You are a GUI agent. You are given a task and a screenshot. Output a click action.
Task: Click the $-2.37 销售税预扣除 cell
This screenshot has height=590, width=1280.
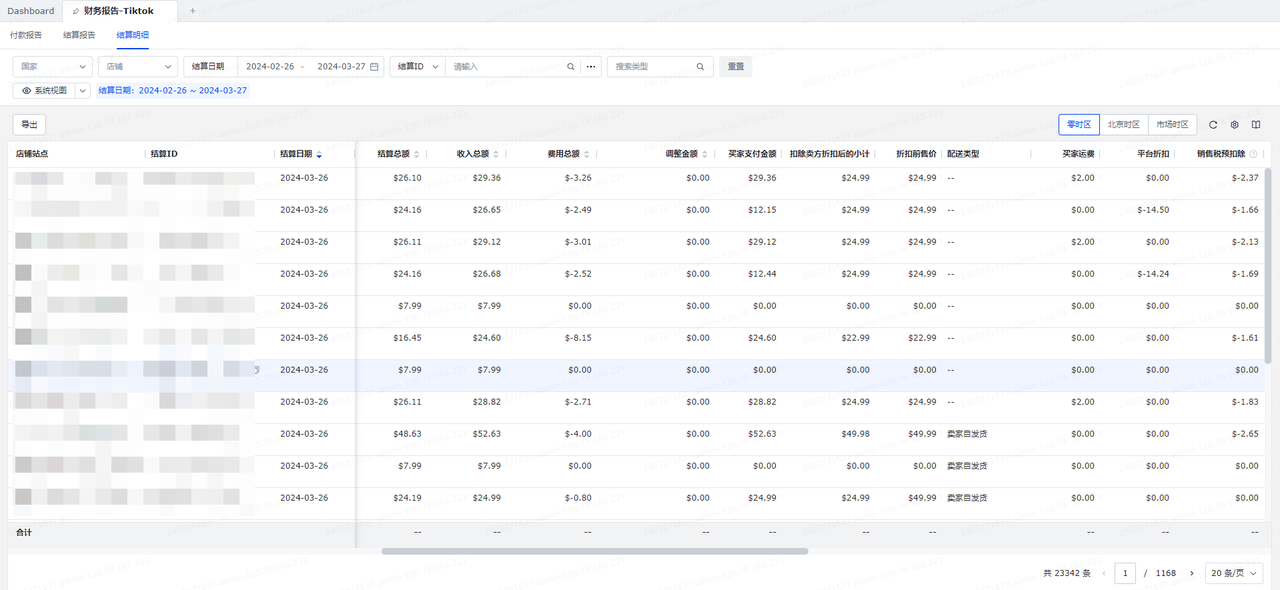pos(1245,178)
